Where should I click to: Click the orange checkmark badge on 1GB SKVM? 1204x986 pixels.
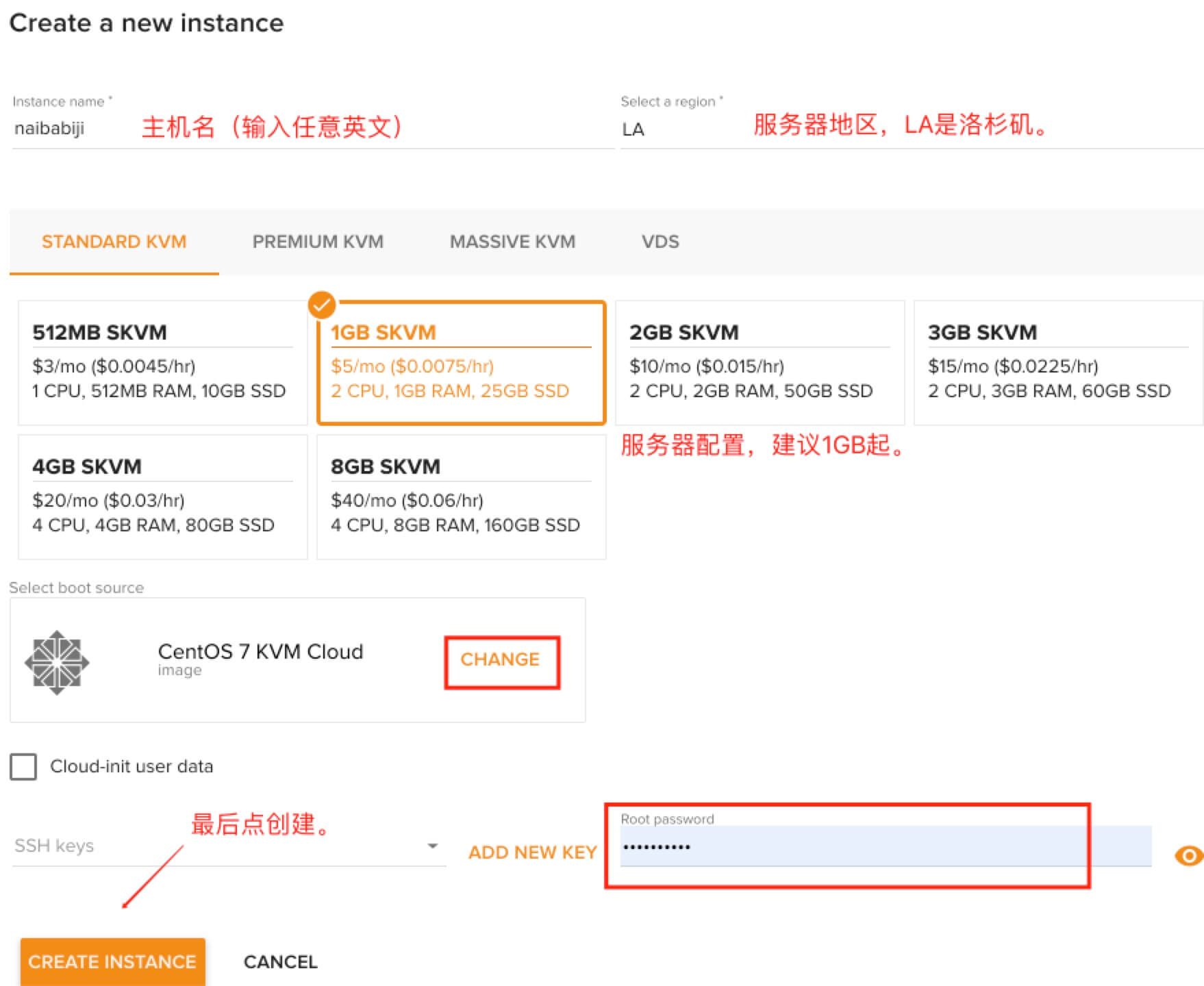tap(322, 305)
